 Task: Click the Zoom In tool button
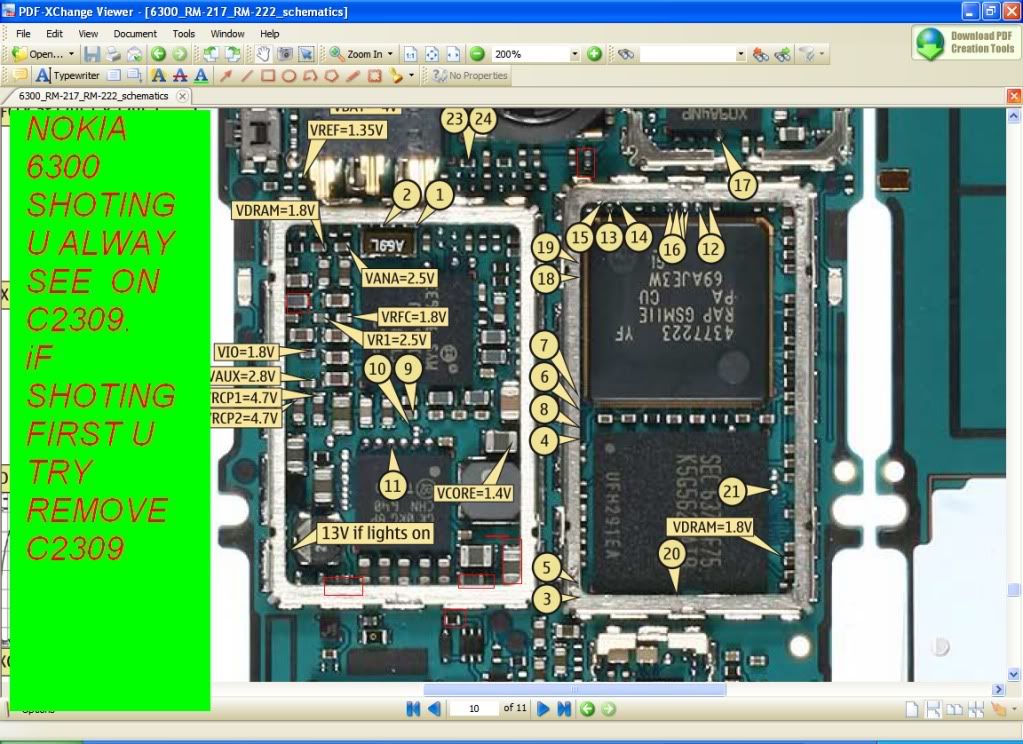356,54
